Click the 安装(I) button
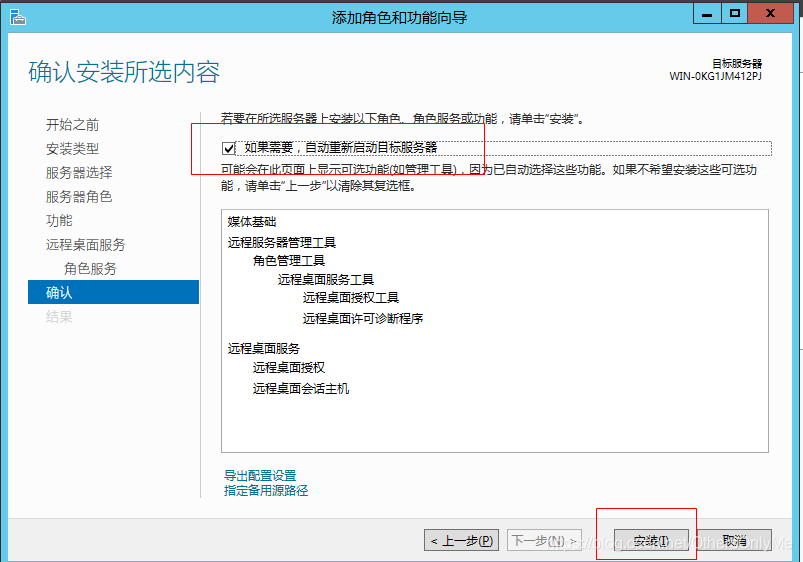 pos(651,540)
